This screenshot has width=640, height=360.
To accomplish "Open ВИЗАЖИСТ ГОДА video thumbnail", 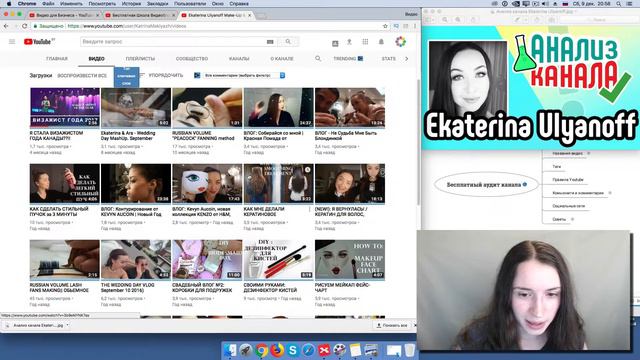I will [64, 107].
